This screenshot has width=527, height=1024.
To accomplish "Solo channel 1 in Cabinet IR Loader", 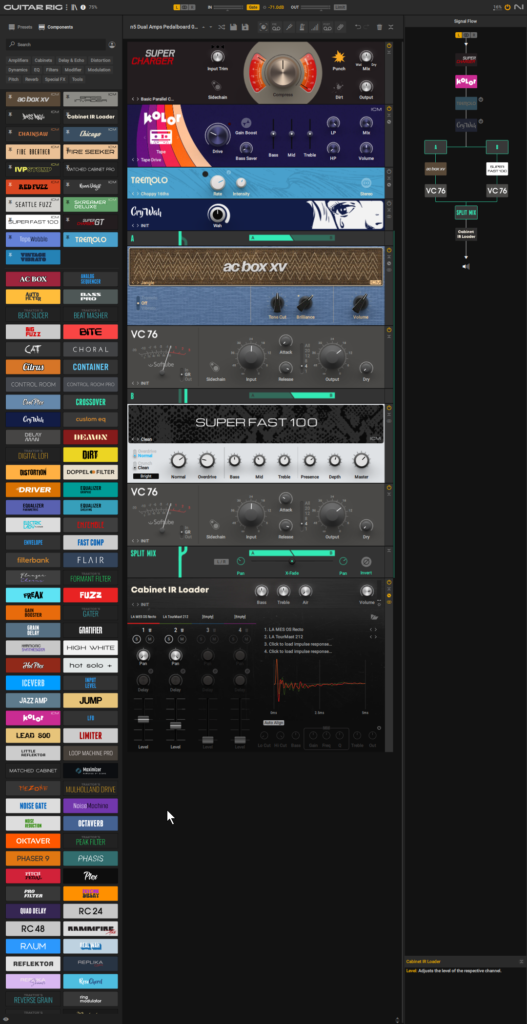I will pyautogui.click(x=138, y=639).
